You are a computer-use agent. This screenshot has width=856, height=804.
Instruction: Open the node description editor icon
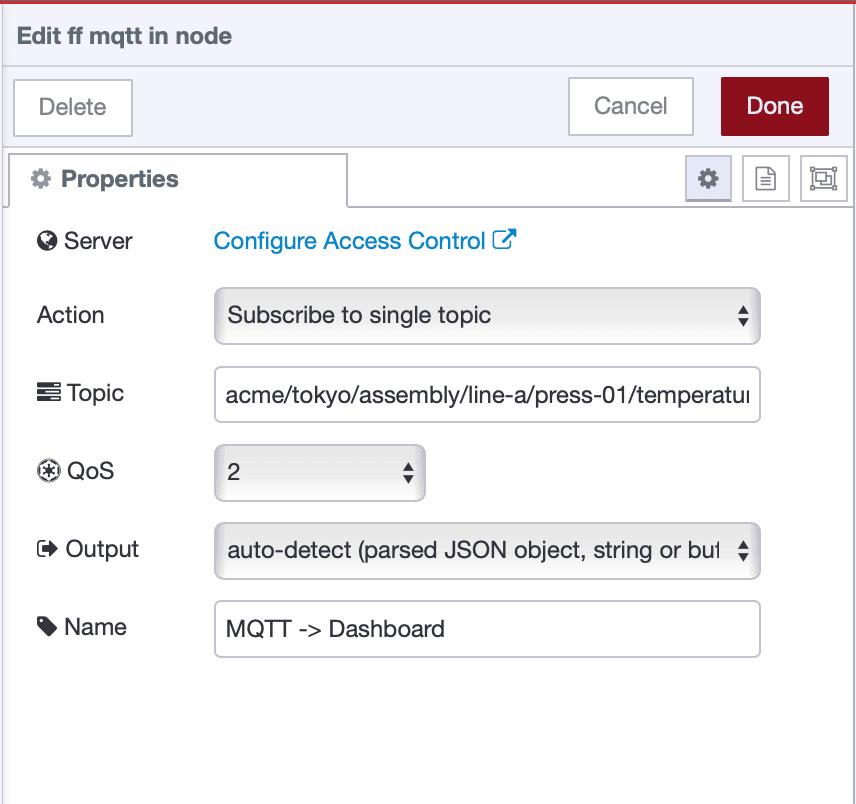pyautogui.click(x=765, y=179)
